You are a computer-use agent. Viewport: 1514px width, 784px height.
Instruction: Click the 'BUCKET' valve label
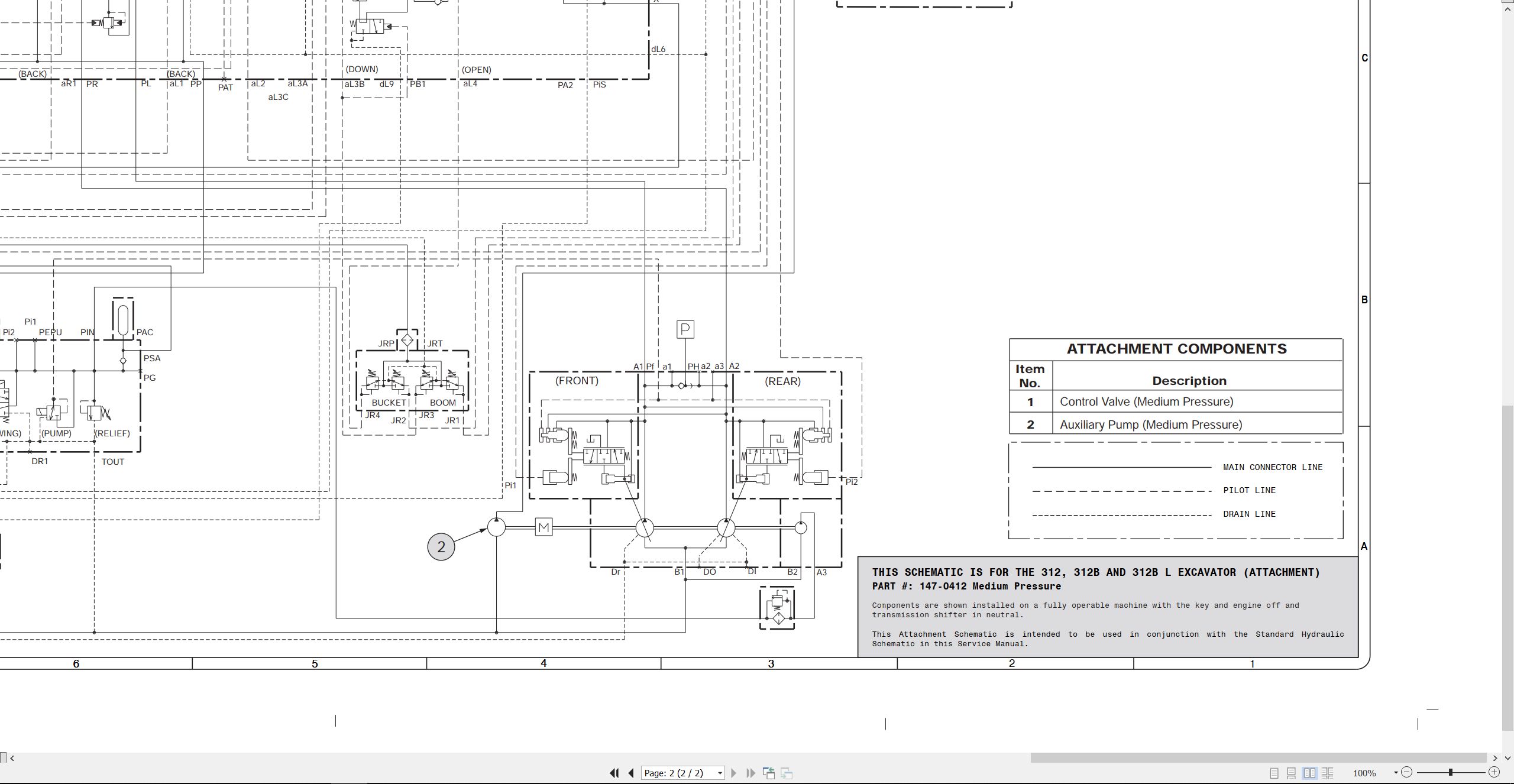[389, 403]
